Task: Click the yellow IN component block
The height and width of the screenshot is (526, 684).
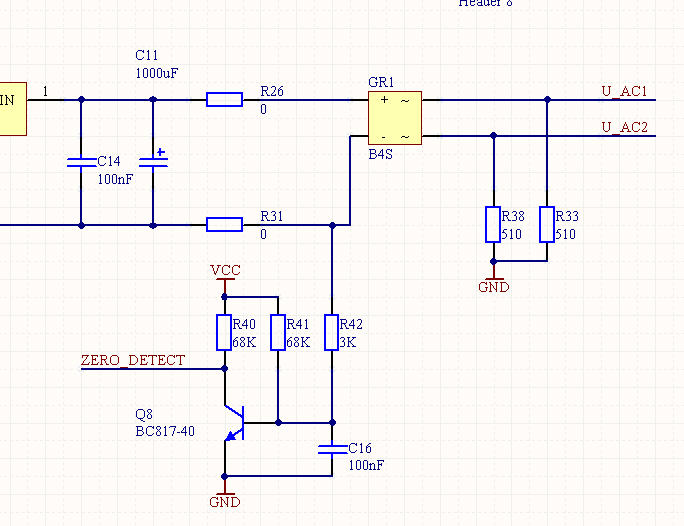Action: tap(13, 109)
